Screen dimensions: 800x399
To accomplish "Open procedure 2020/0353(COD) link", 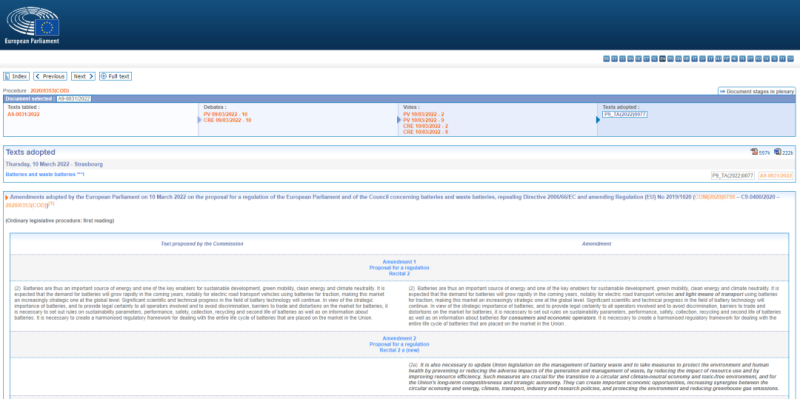I will click(x=49, y=90).
